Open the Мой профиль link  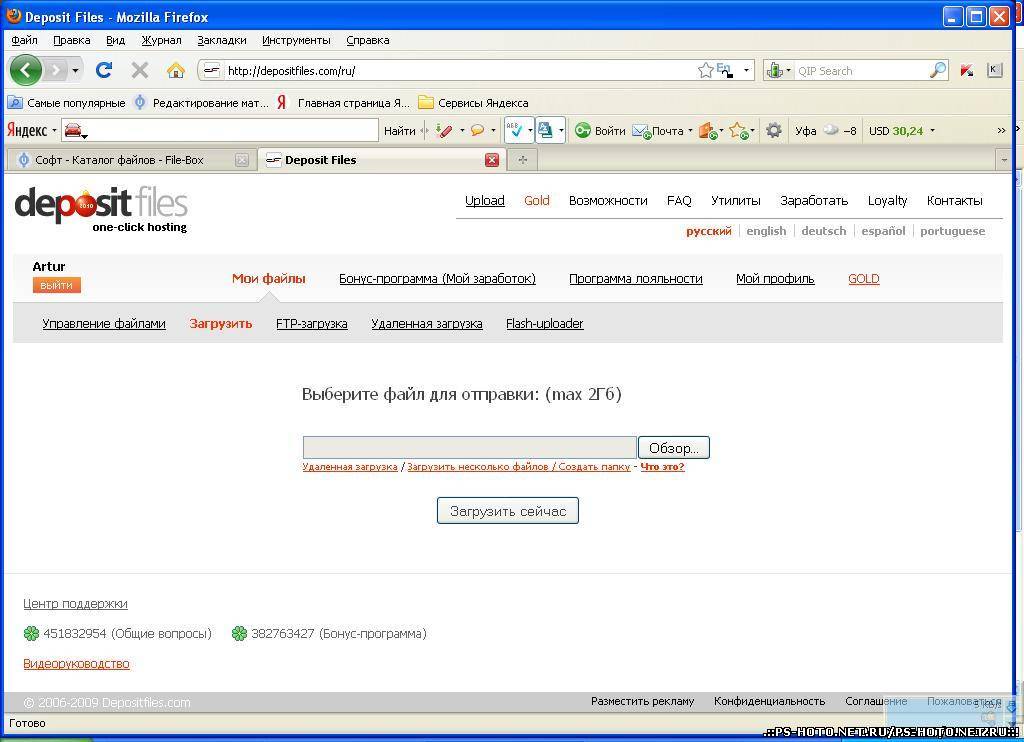(775, 279)
